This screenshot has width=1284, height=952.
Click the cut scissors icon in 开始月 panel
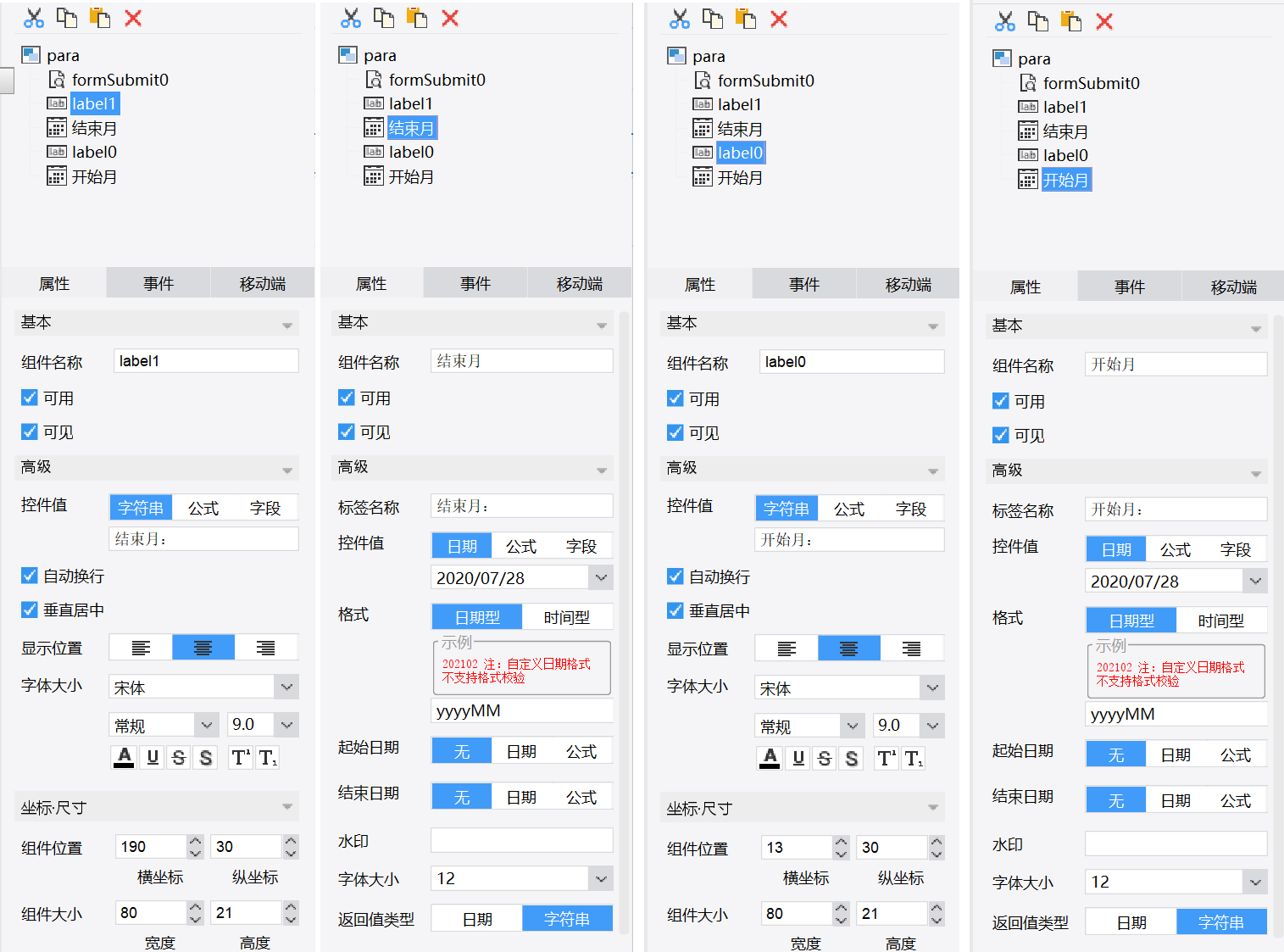[x=1005, y=21]
